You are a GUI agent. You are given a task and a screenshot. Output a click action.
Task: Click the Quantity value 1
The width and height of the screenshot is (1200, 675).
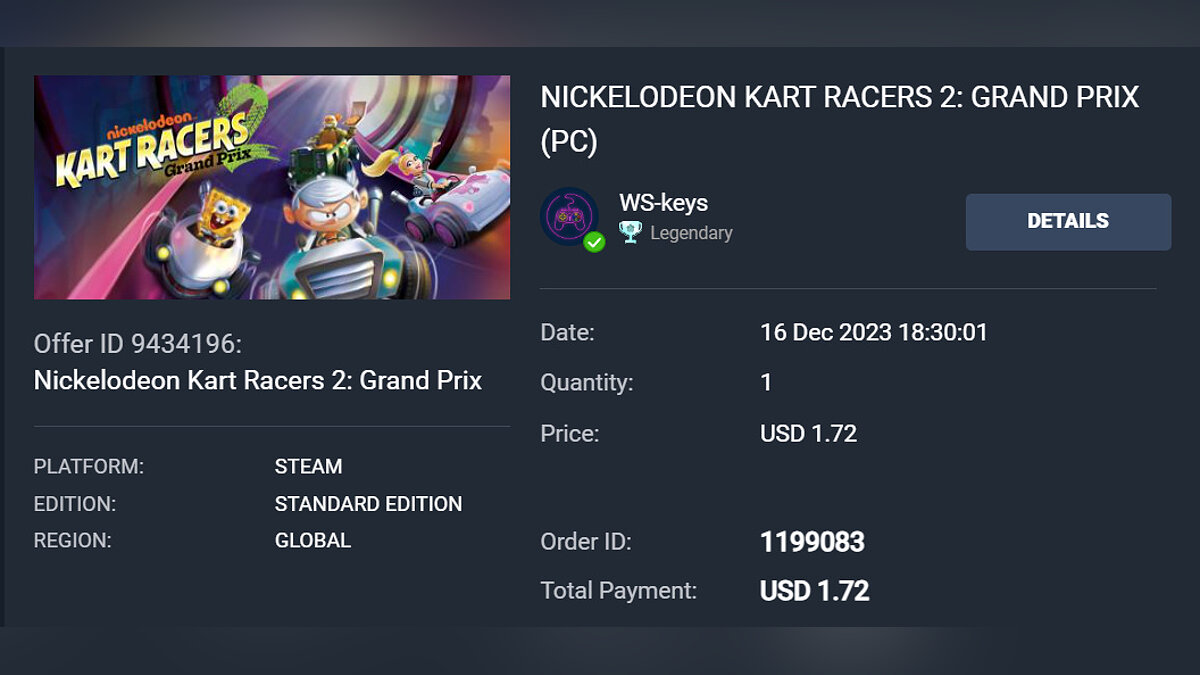click(766, 383)
